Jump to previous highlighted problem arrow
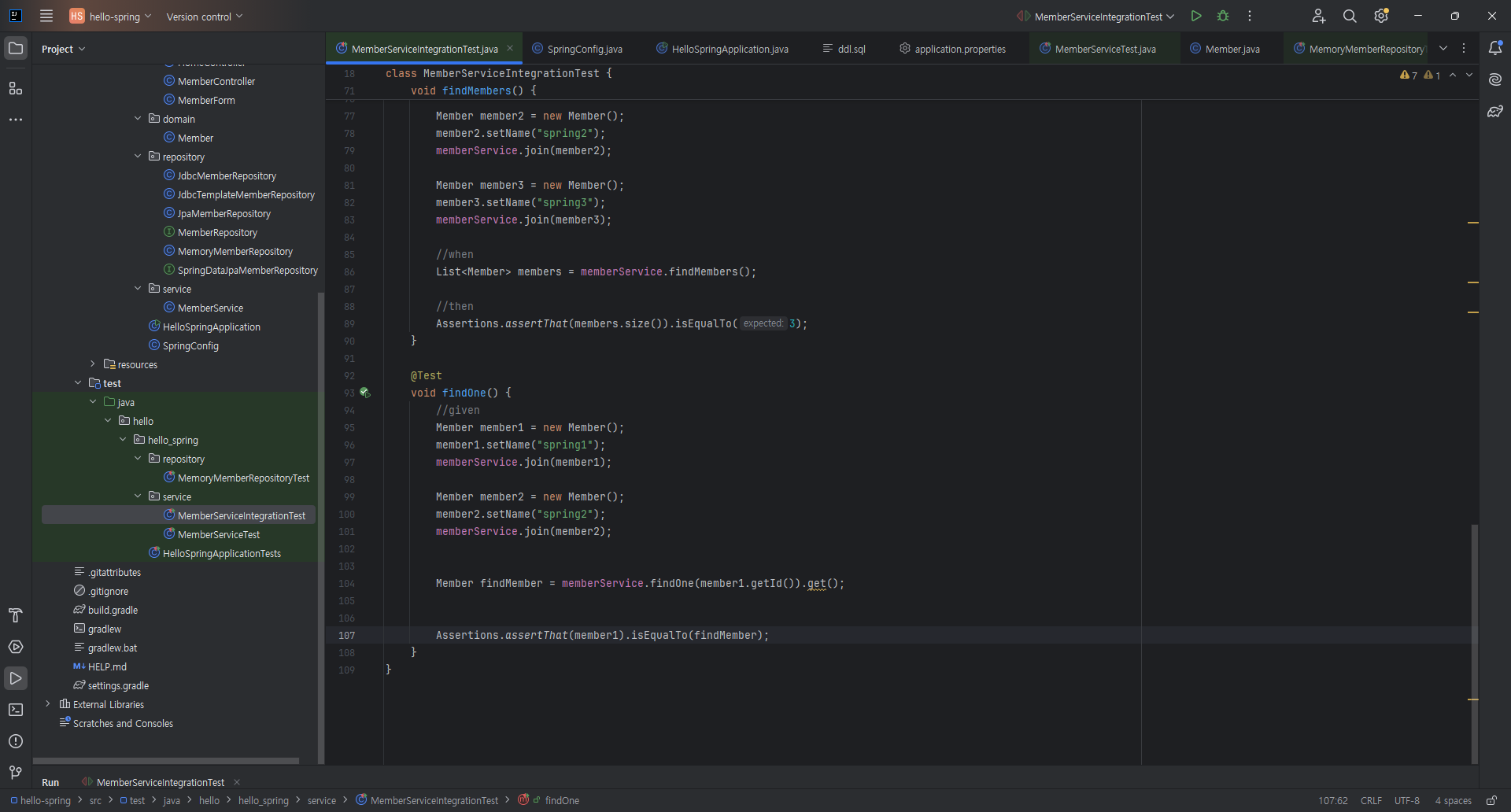 click(1453, 75)
